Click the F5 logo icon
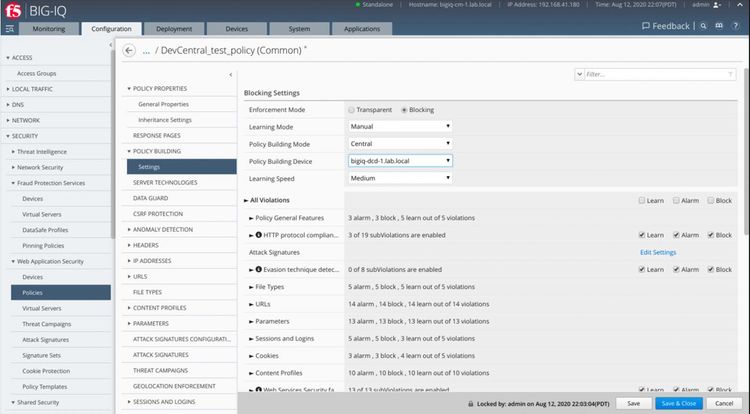 pyautogui.click(x=13, y=11)
